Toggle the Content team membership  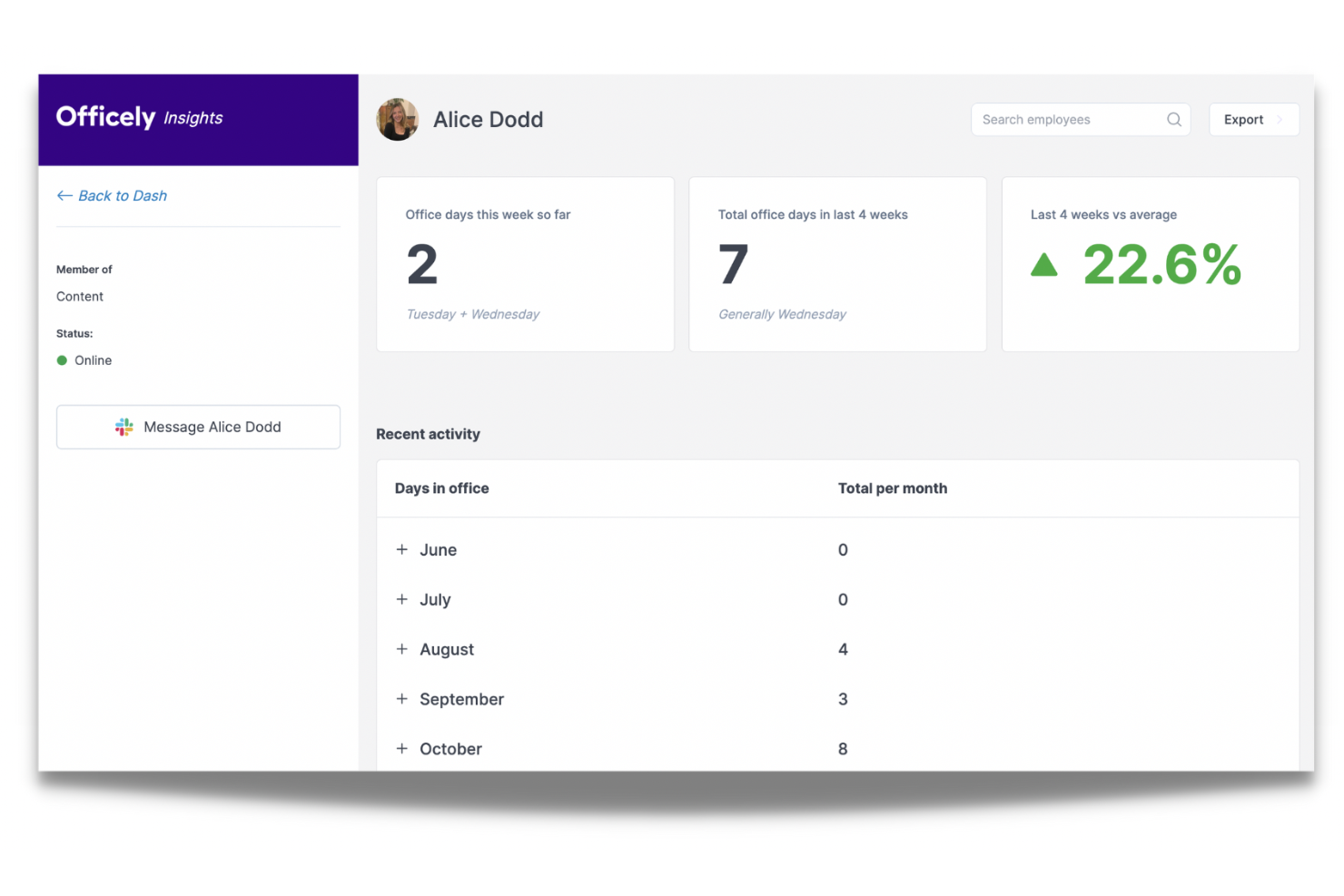(x=80, y=296)
